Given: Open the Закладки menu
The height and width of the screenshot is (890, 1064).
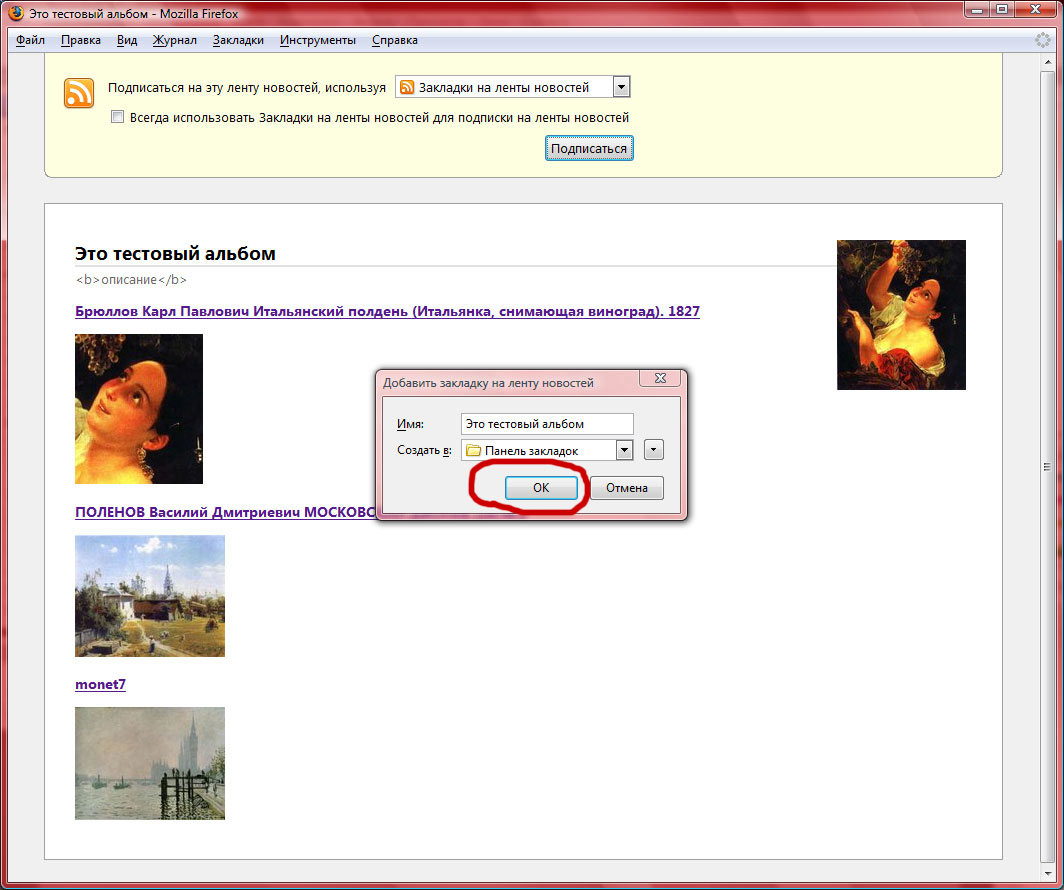Looking at the screenshot, I should 238,40.
